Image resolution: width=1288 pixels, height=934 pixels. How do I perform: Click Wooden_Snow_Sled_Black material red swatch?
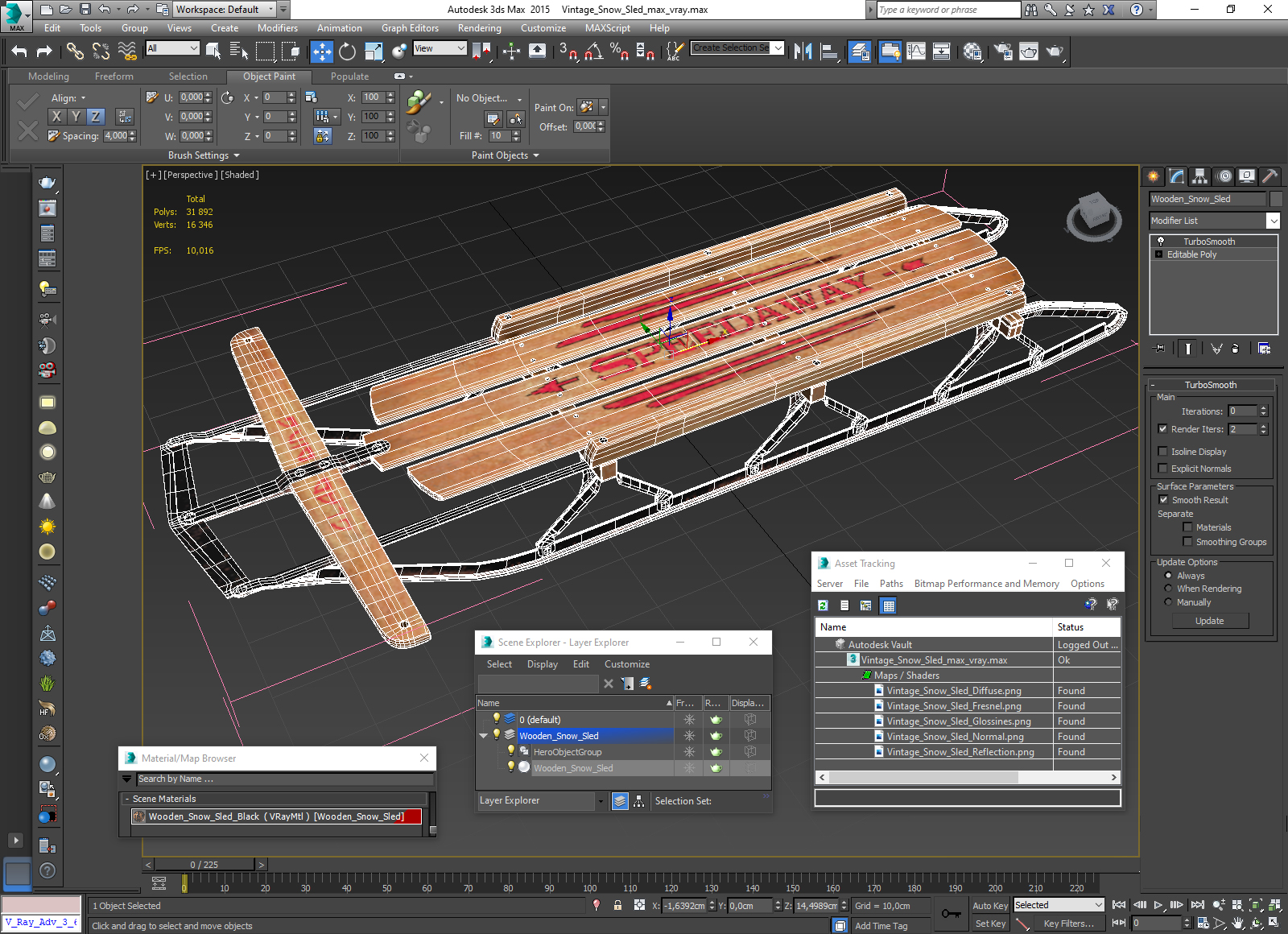coord(413,816)
